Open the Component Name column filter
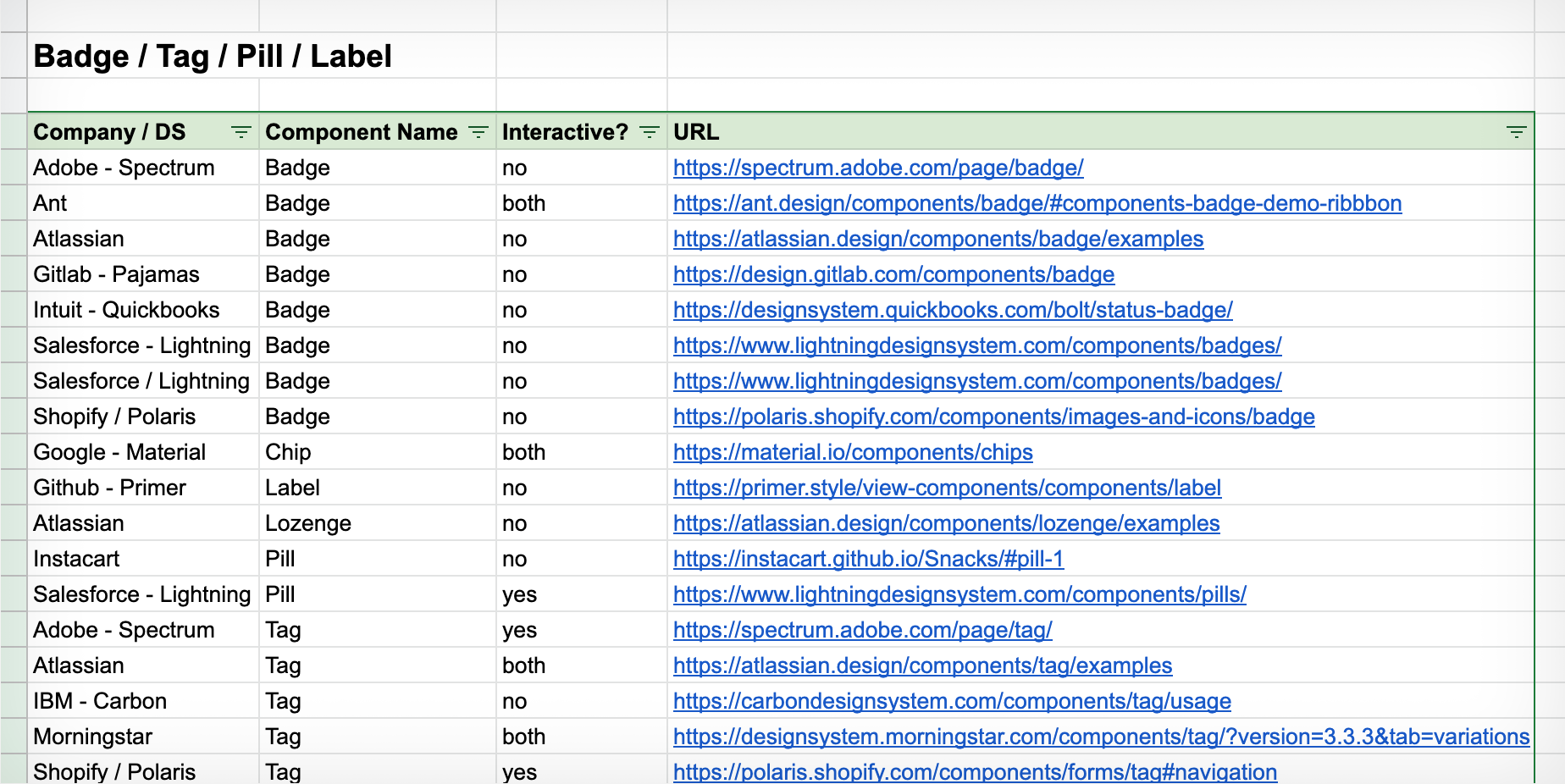 (x=478, y=132)
